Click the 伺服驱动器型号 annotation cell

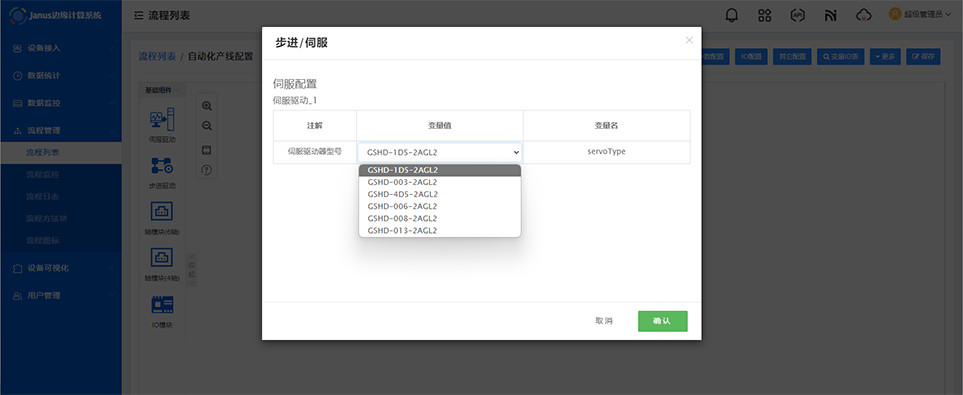(x=314, y=151)
